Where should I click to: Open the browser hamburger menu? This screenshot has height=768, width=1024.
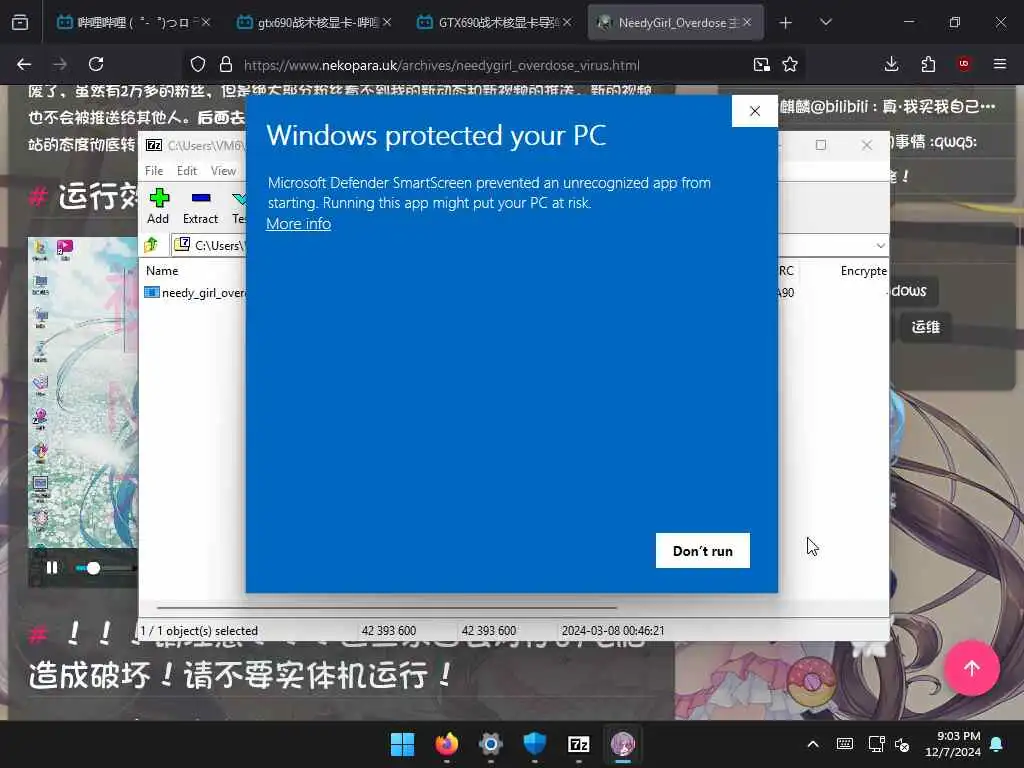coord(1000,64)
